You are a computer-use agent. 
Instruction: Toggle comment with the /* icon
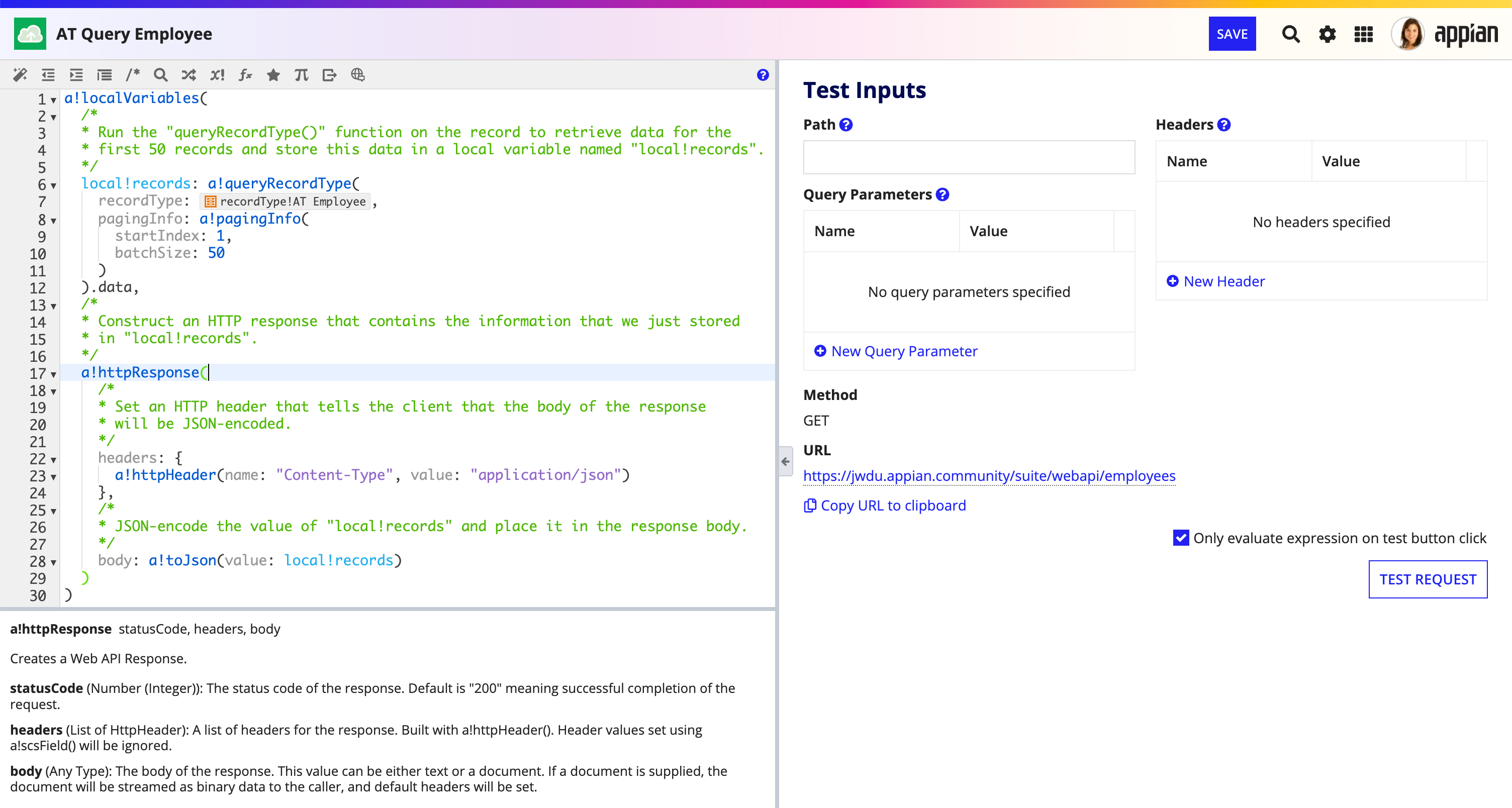tap(133, 74)
